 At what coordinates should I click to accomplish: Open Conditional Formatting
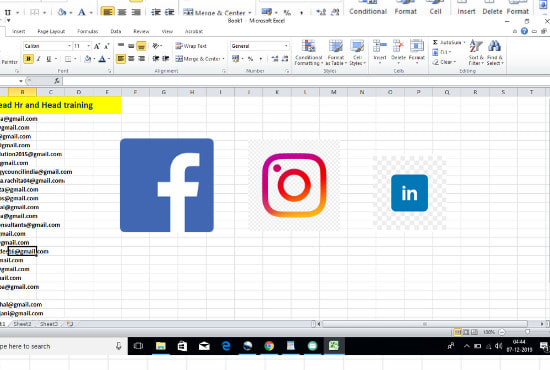tap(308, 53)
